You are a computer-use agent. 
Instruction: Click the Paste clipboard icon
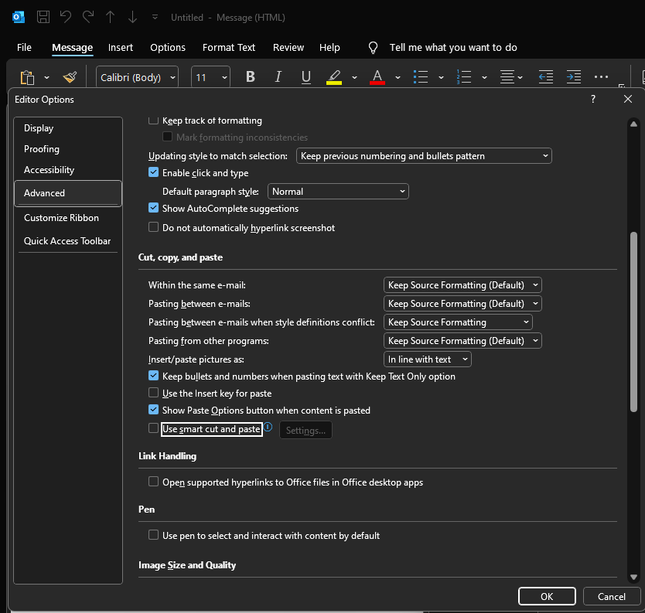tap(28, 77)
